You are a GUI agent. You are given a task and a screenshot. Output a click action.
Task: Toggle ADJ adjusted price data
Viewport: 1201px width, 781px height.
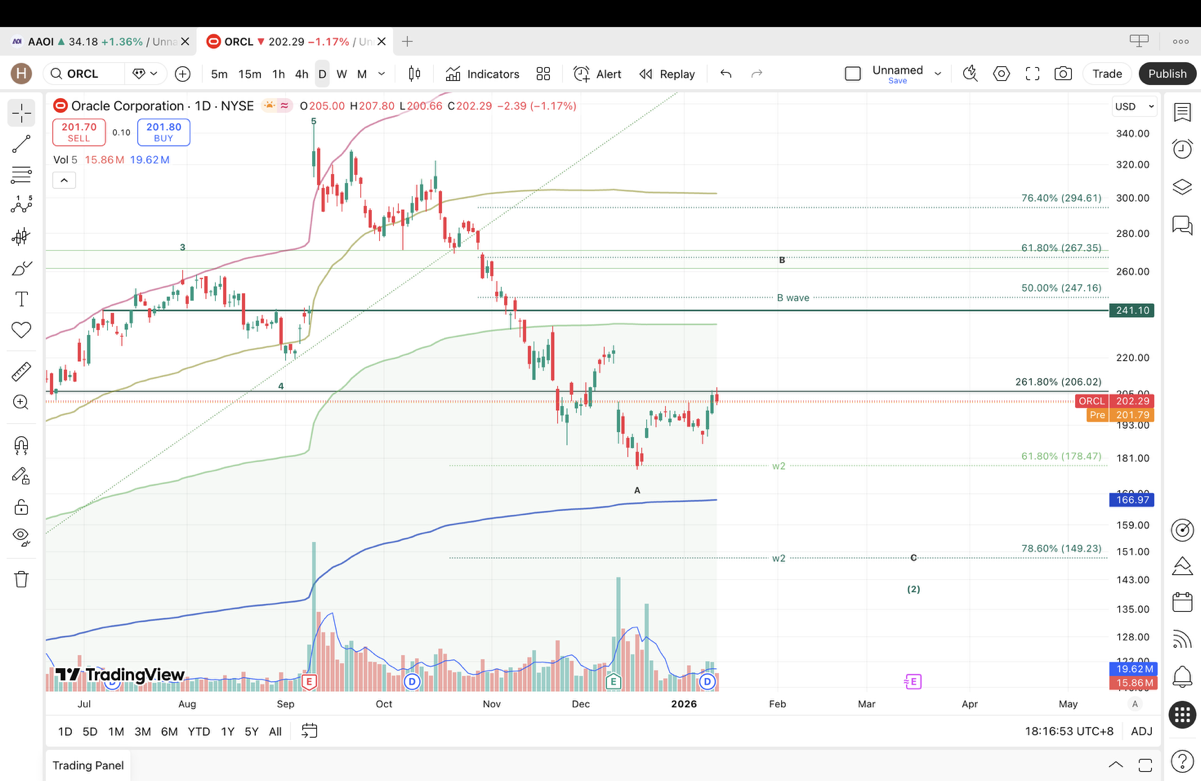click(1141, 731)
